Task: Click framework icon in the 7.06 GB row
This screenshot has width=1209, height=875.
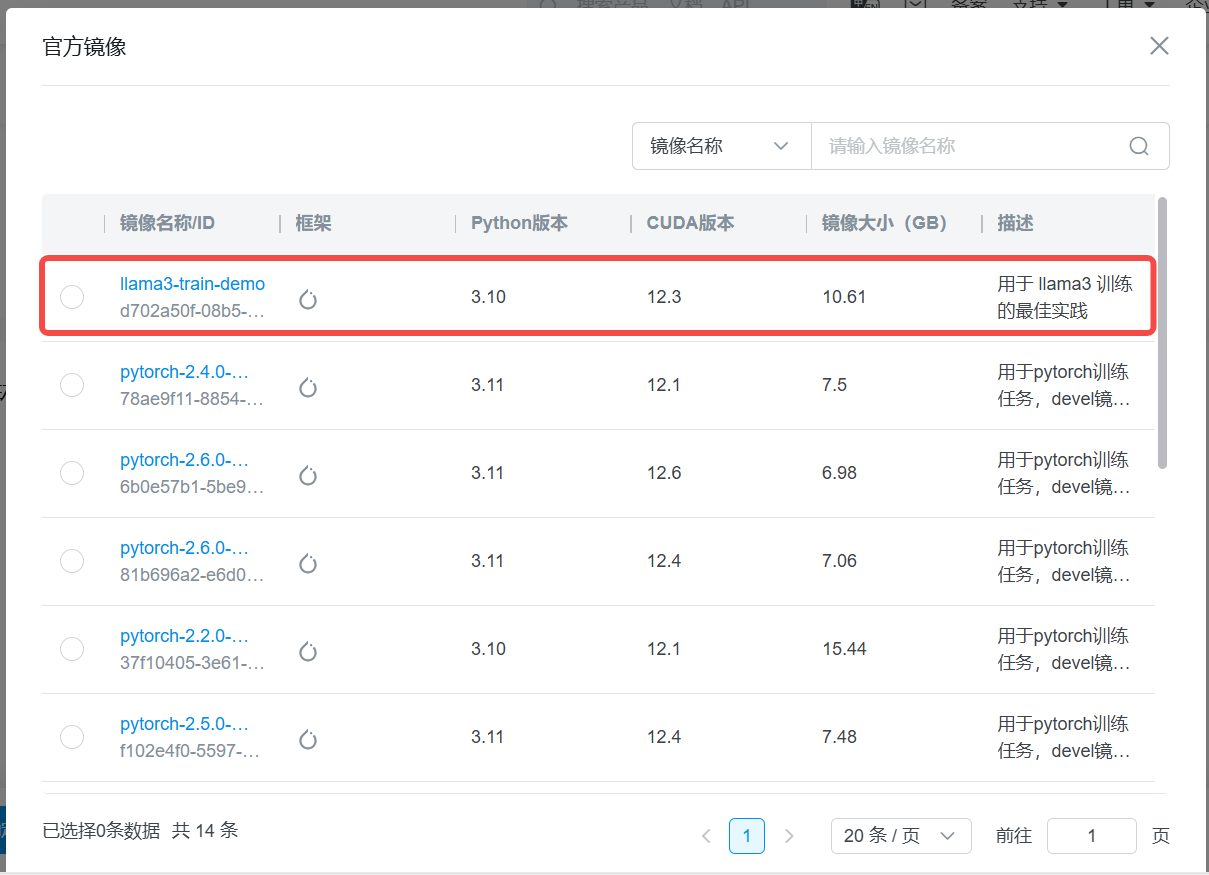Action: pyautogui.click(x=308, y=563)
